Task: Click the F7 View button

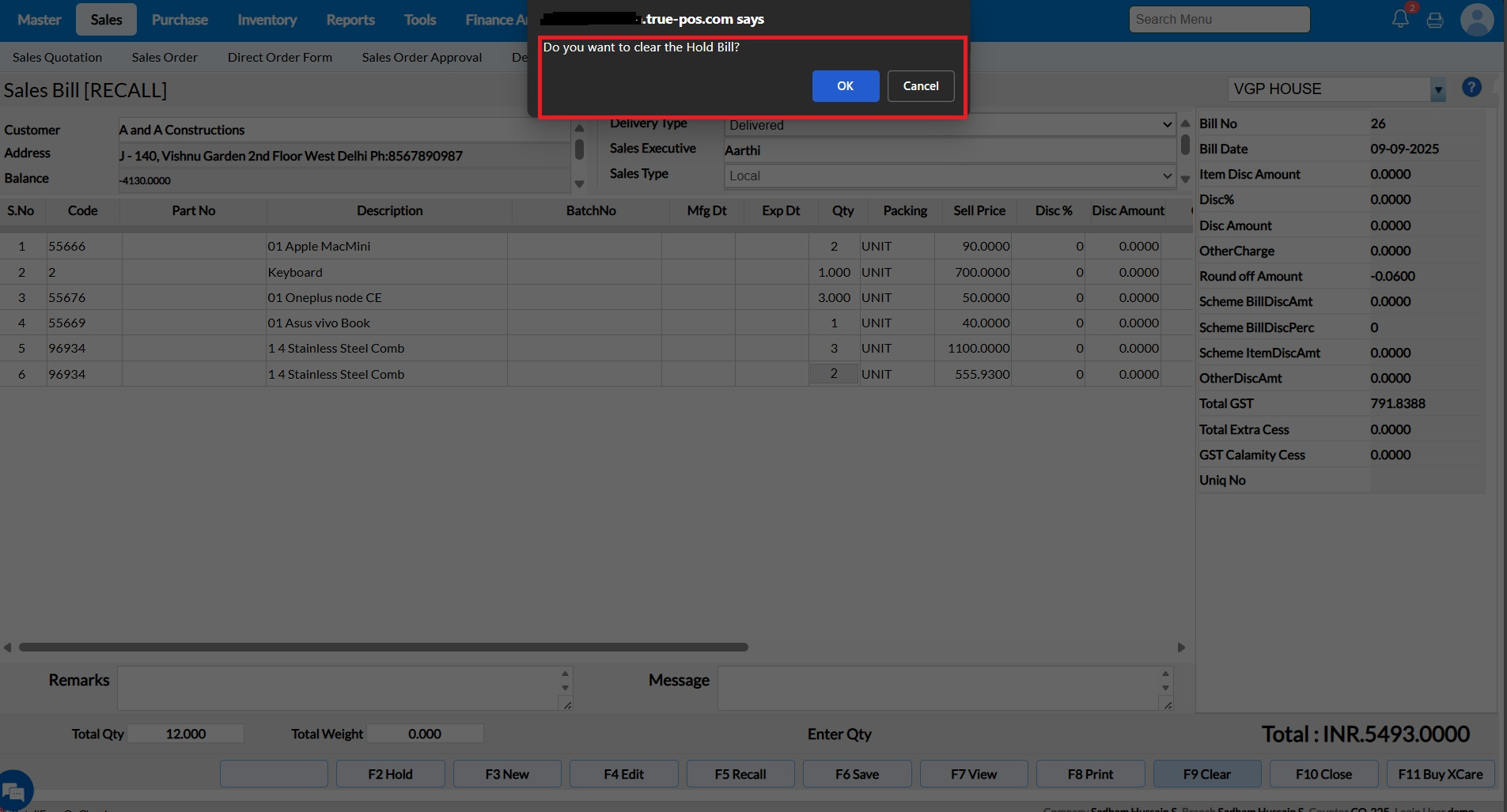Action: [974, 774]
